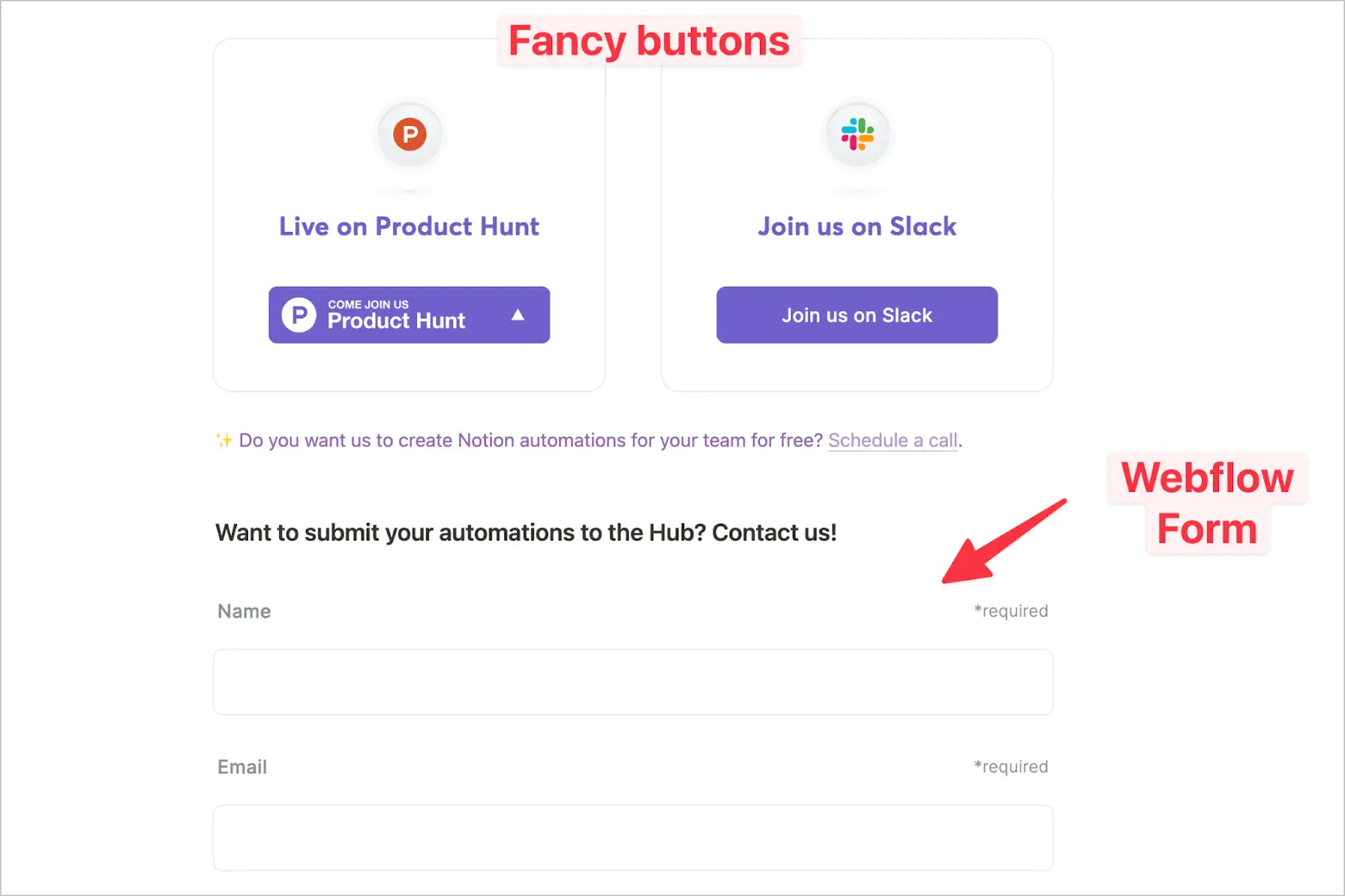Click the sparkle icon before the free automations text
The width and height of the screenshot is (1345, 896).
[x=223, y=440]
